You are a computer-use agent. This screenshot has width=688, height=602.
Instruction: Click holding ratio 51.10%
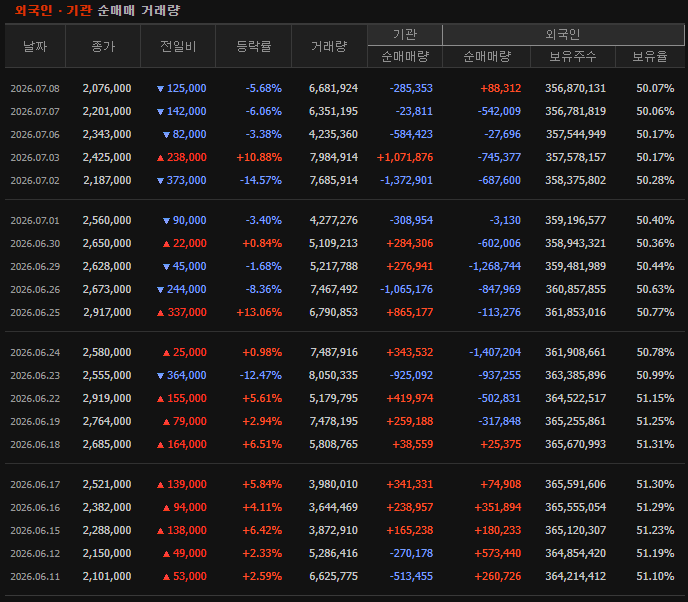[x=655, y=576]
